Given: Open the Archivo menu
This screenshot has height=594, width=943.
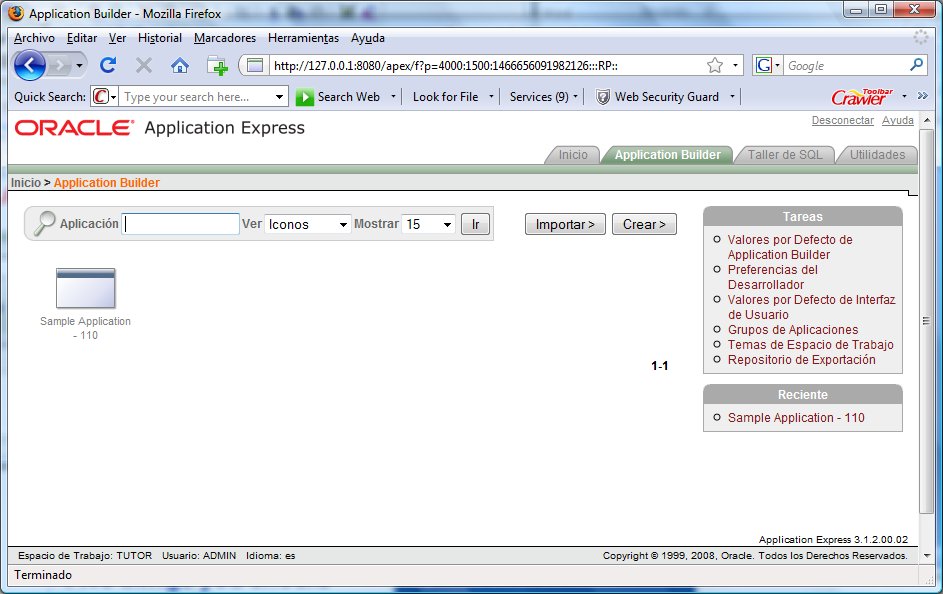Looking at the screenshot, I should (x=34, y=38).
